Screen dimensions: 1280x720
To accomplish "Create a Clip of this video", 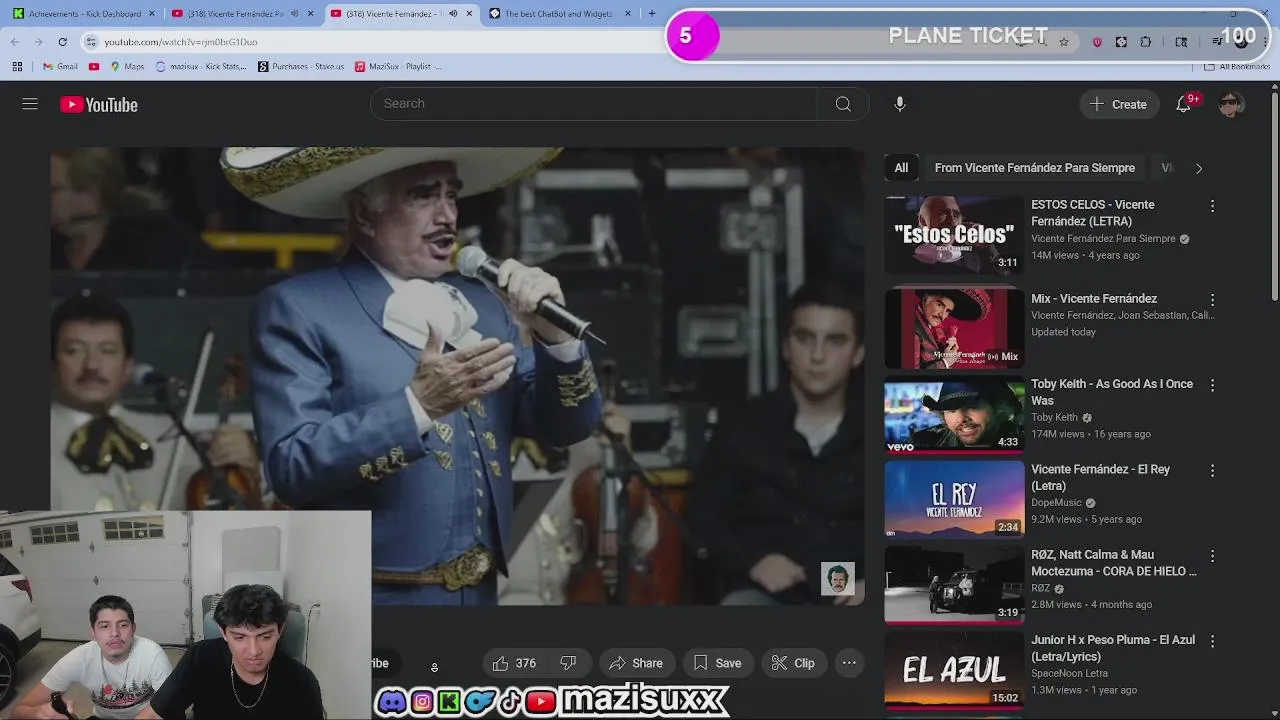I will 794,663.
